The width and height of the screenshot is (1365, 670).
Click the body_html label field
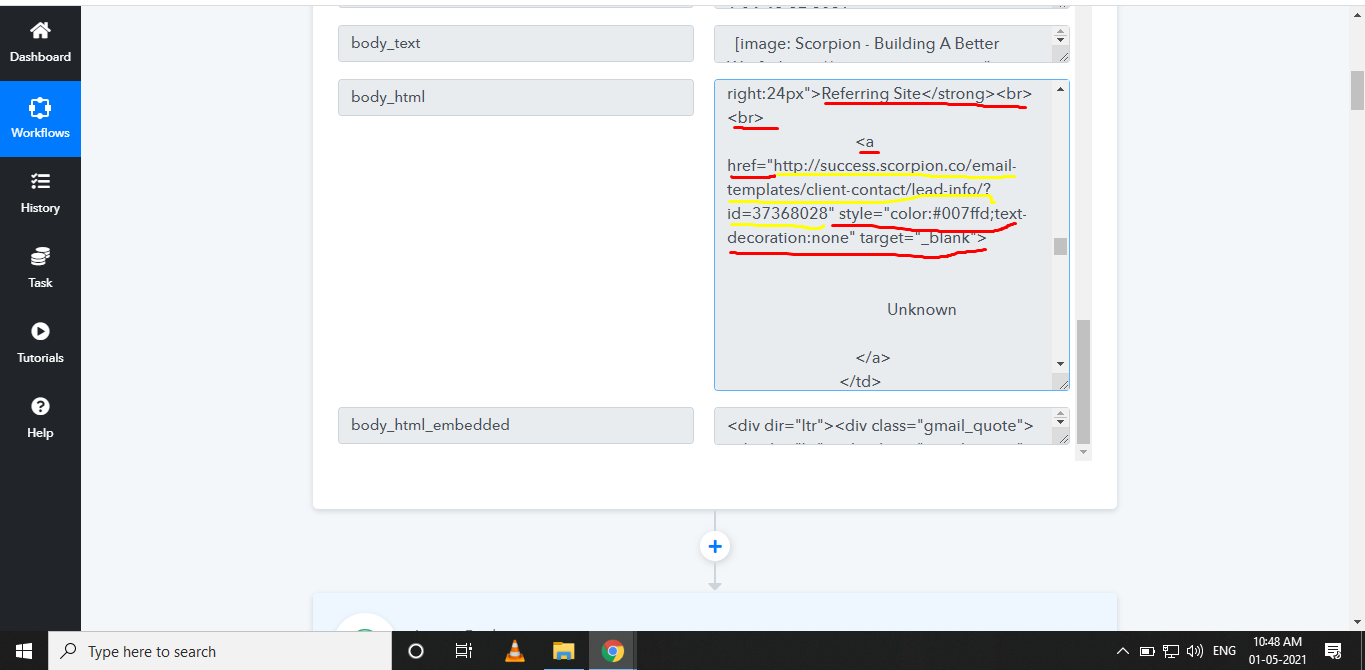click(516, 97)
